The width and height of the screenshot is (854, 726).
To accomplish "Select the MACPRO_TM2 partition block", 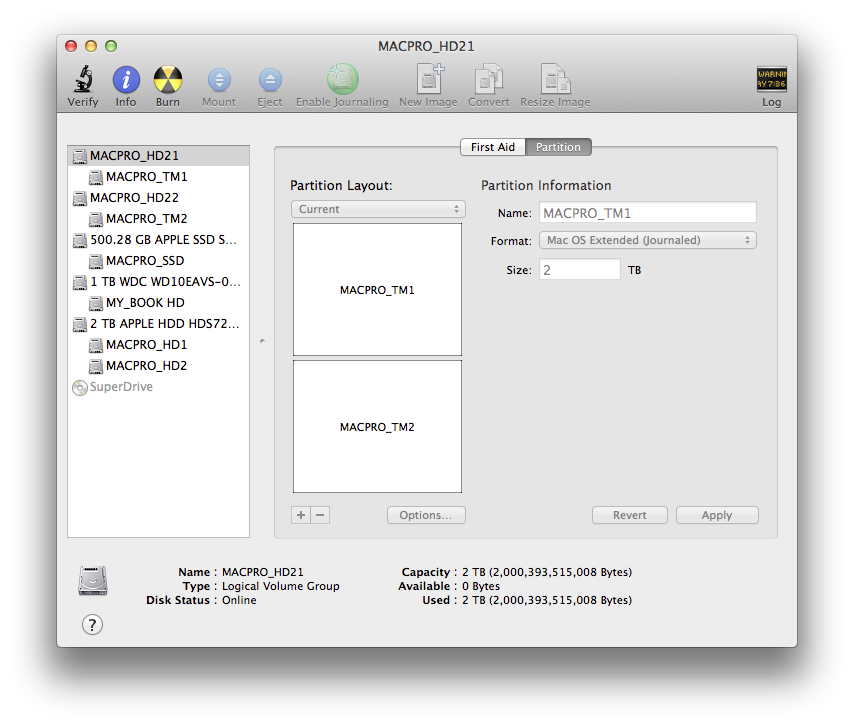I will (377, 426).
